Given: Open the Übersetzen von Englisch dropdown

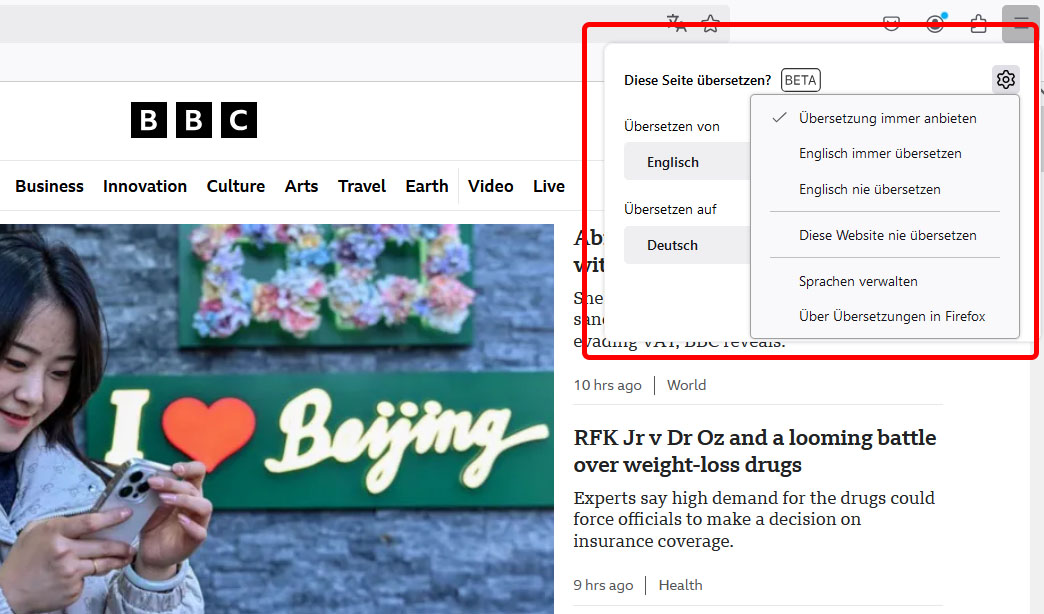Looking at the screenshot, I should (672, 161).
